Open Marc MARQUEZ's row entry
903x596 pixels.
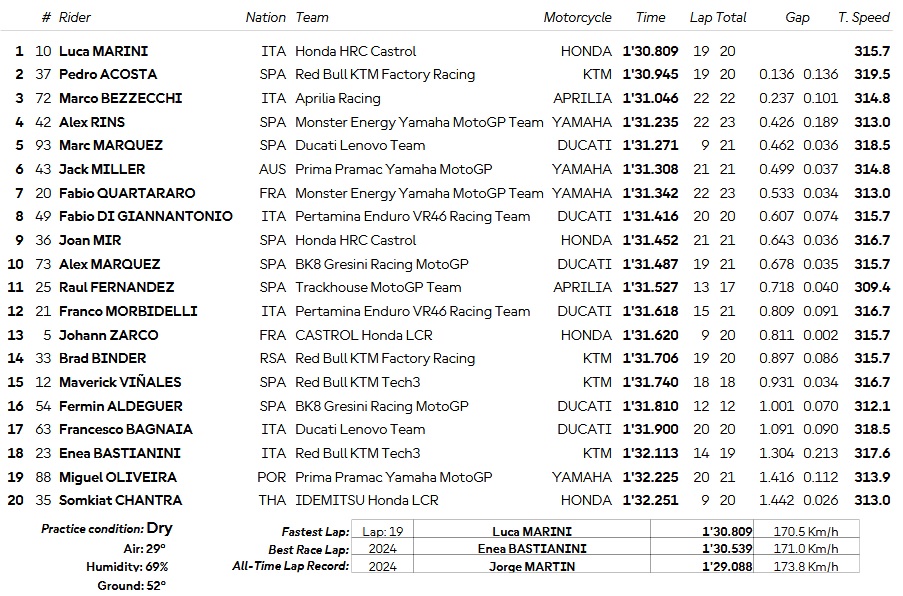pos(110,145)
